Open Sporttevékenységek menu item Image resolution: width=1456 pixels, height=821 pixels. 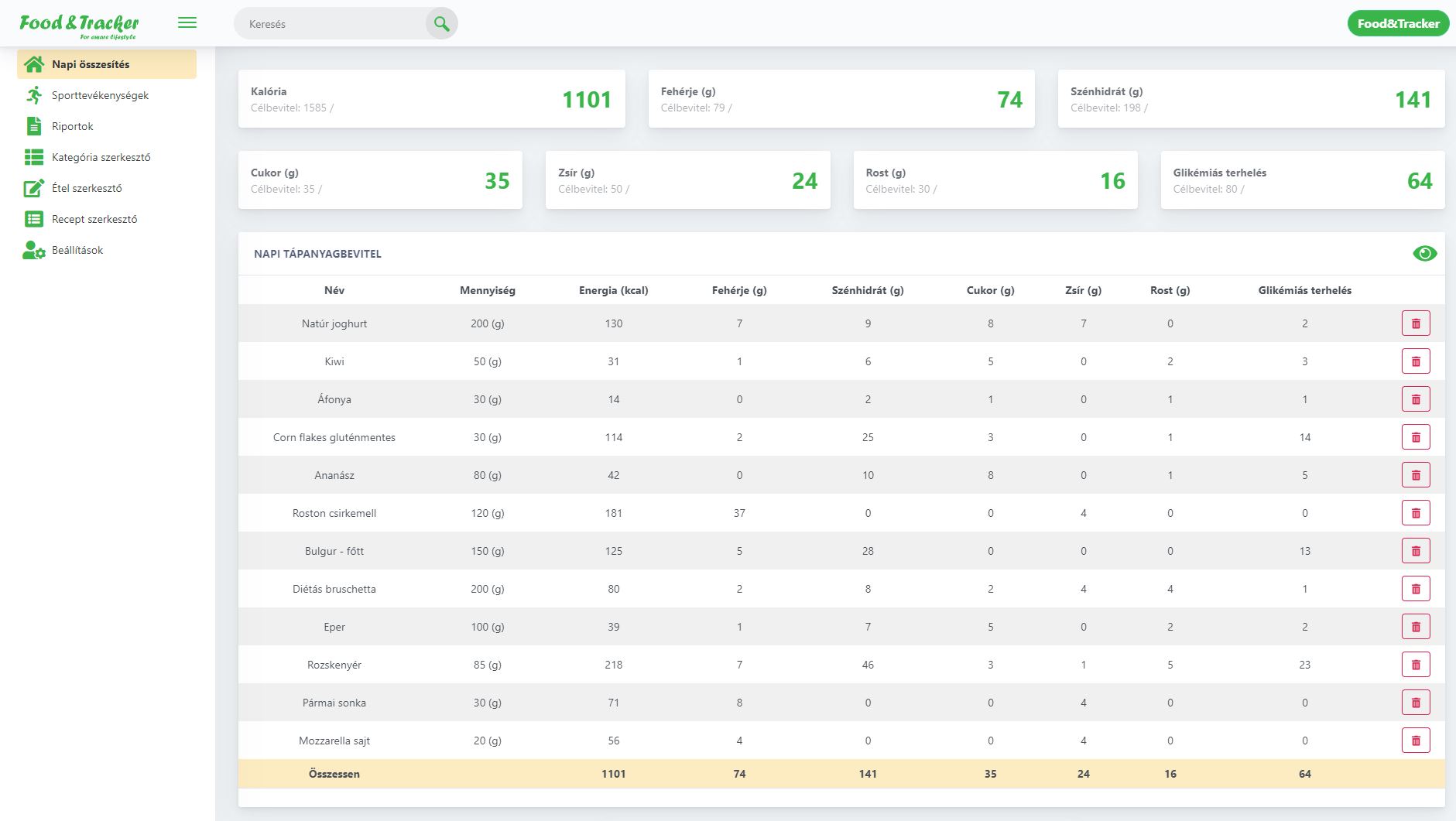click(x=107, y=95)
